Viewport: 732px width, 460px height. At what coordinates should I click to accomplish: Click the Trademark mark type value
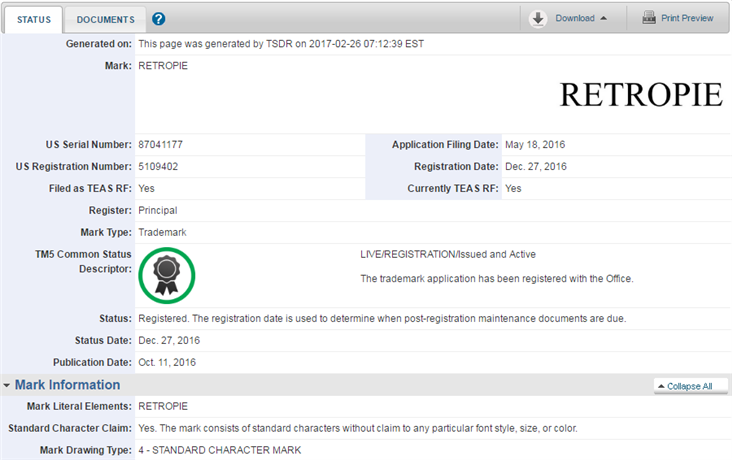162,233
